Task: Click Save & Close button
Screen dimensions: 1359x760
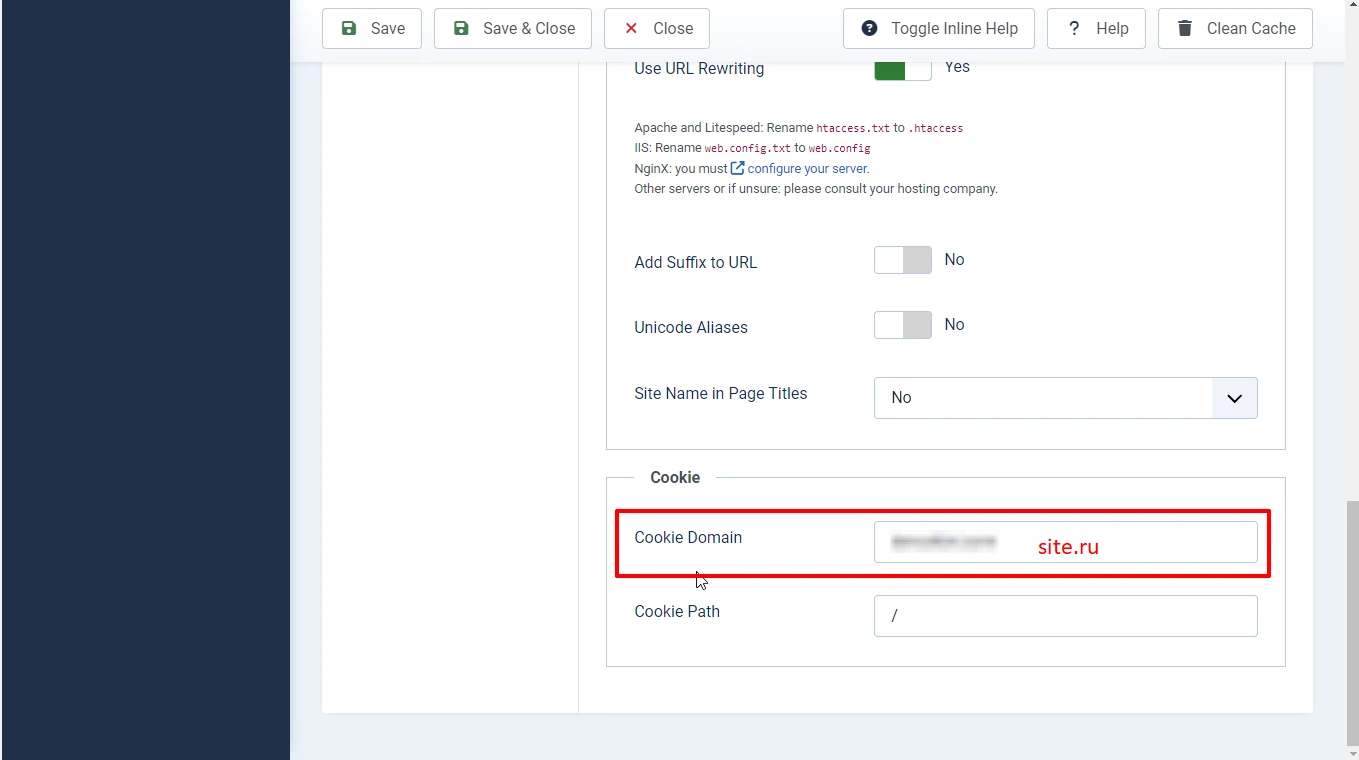Action: [513, 29]
